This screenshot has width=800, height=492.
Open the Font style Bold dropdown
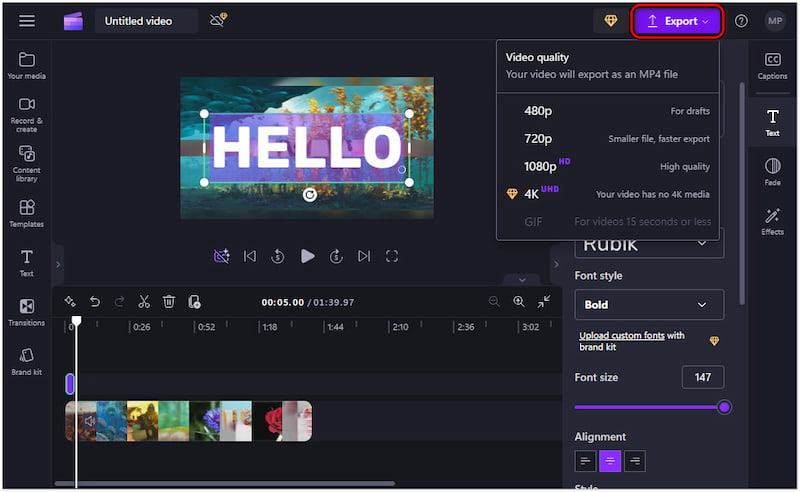coord(649,304)
